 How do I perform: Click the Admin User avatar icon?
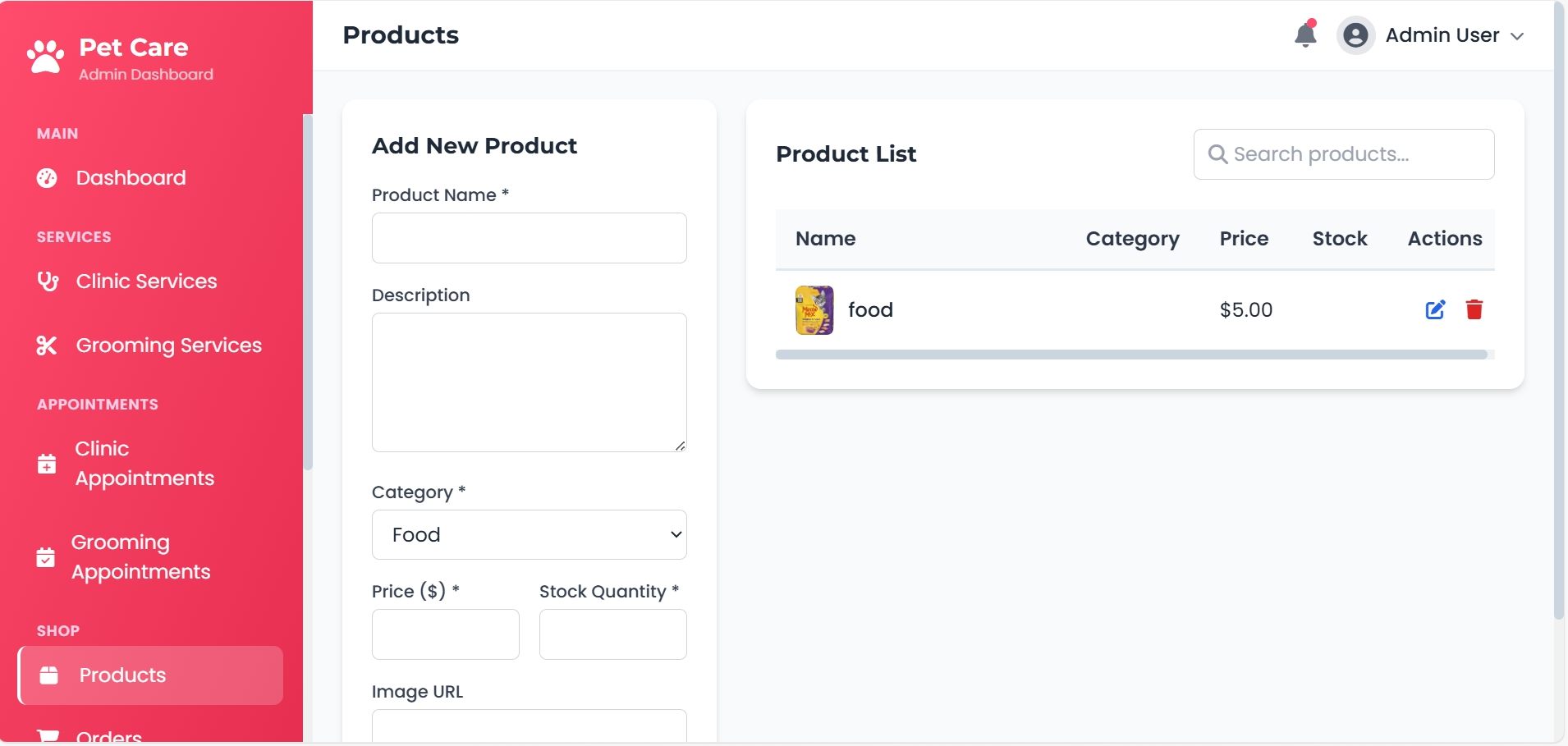1355,35
